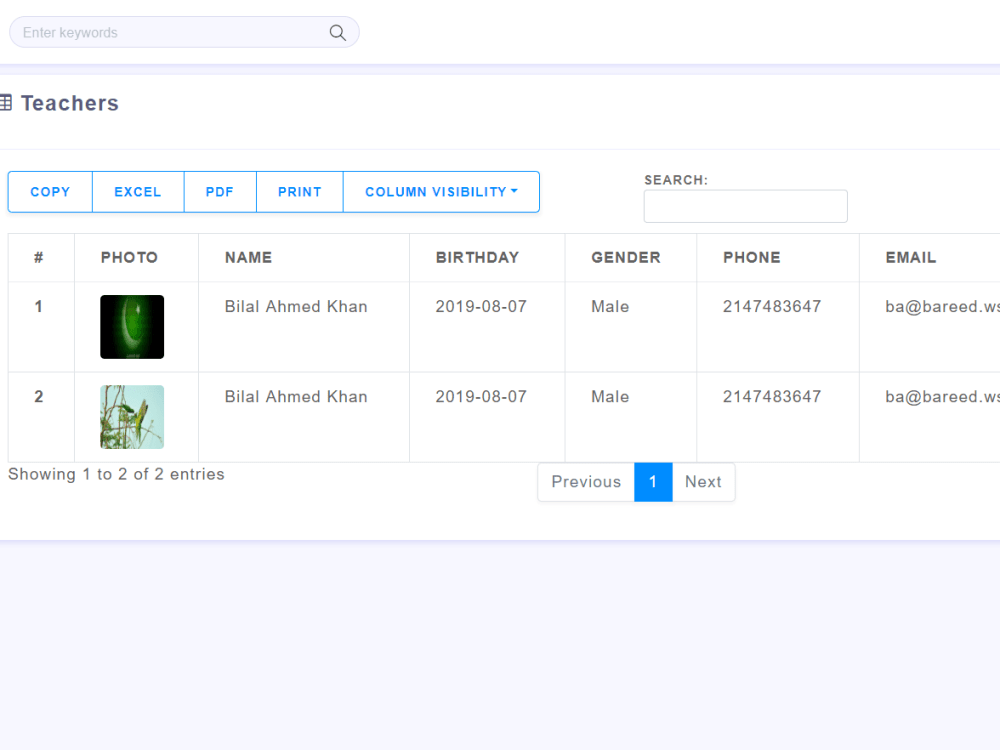Select Bilal Ahmed Khan name in row 2
1000x750 pixels.
tap(296, 397)
